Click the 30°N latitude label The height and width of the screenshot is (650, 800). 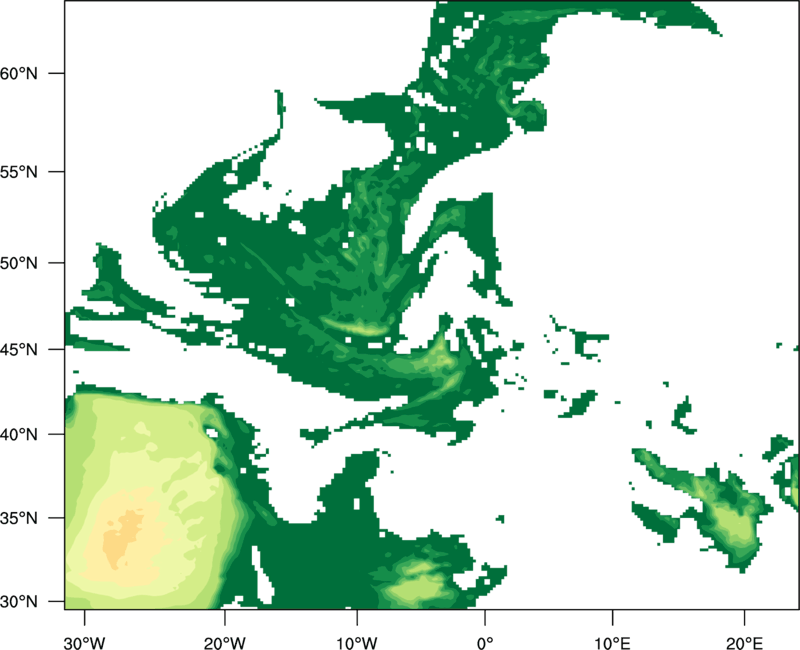click(19, 602)
